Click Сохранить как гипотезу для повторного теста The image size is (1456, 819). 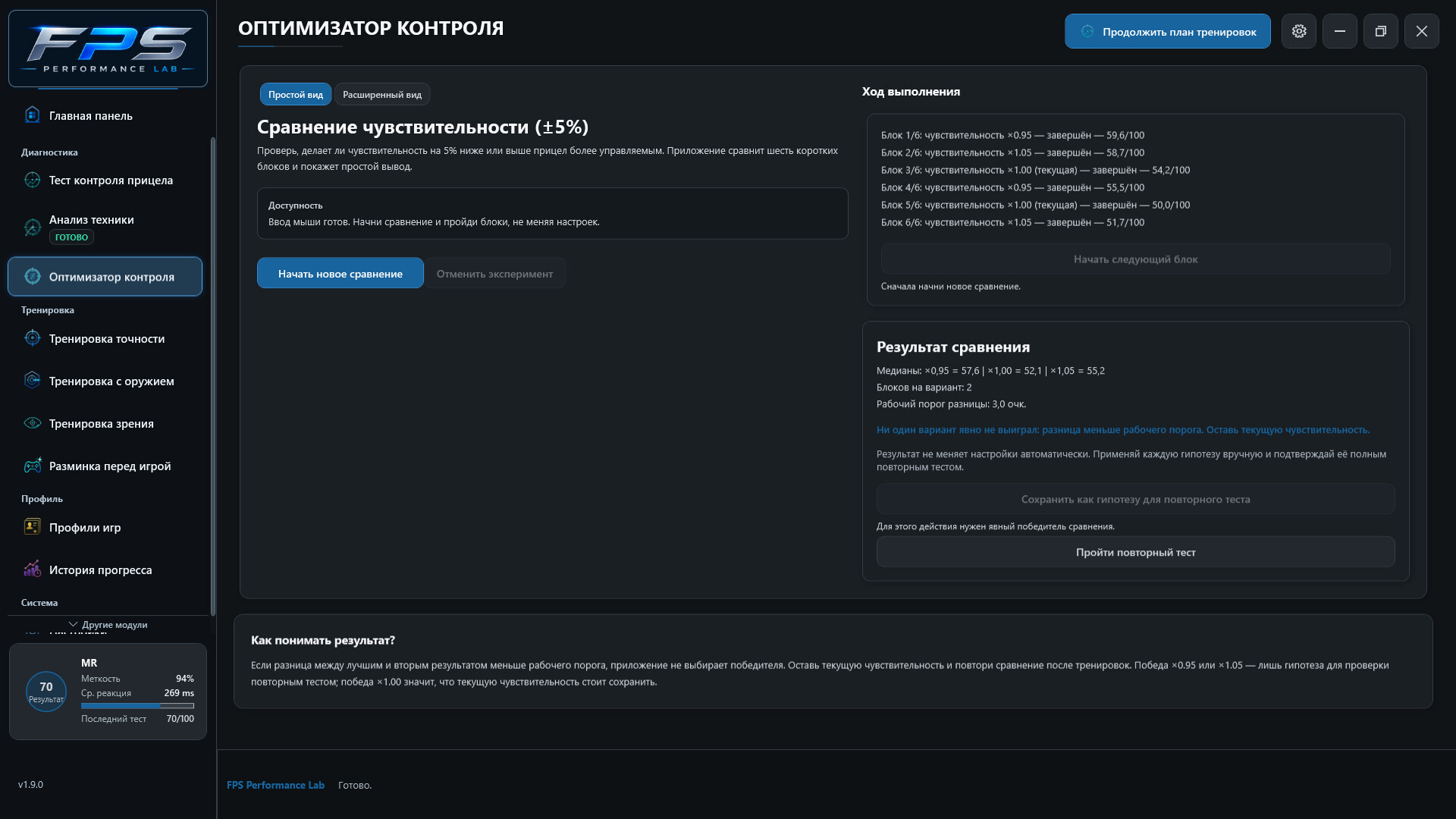pos(1135,499)
